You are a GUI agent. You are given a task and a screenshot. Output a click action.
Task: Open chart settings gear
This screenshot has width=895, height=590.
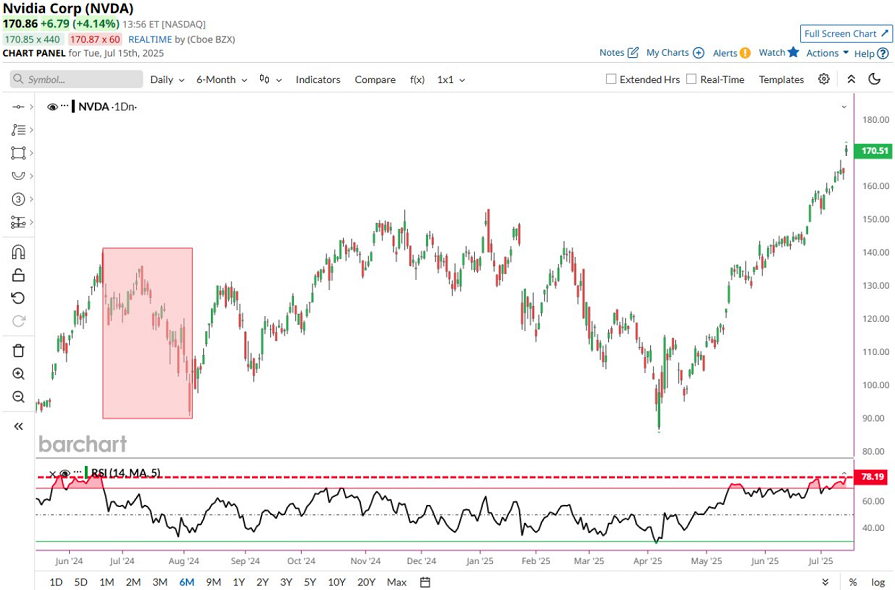[824, 79]
